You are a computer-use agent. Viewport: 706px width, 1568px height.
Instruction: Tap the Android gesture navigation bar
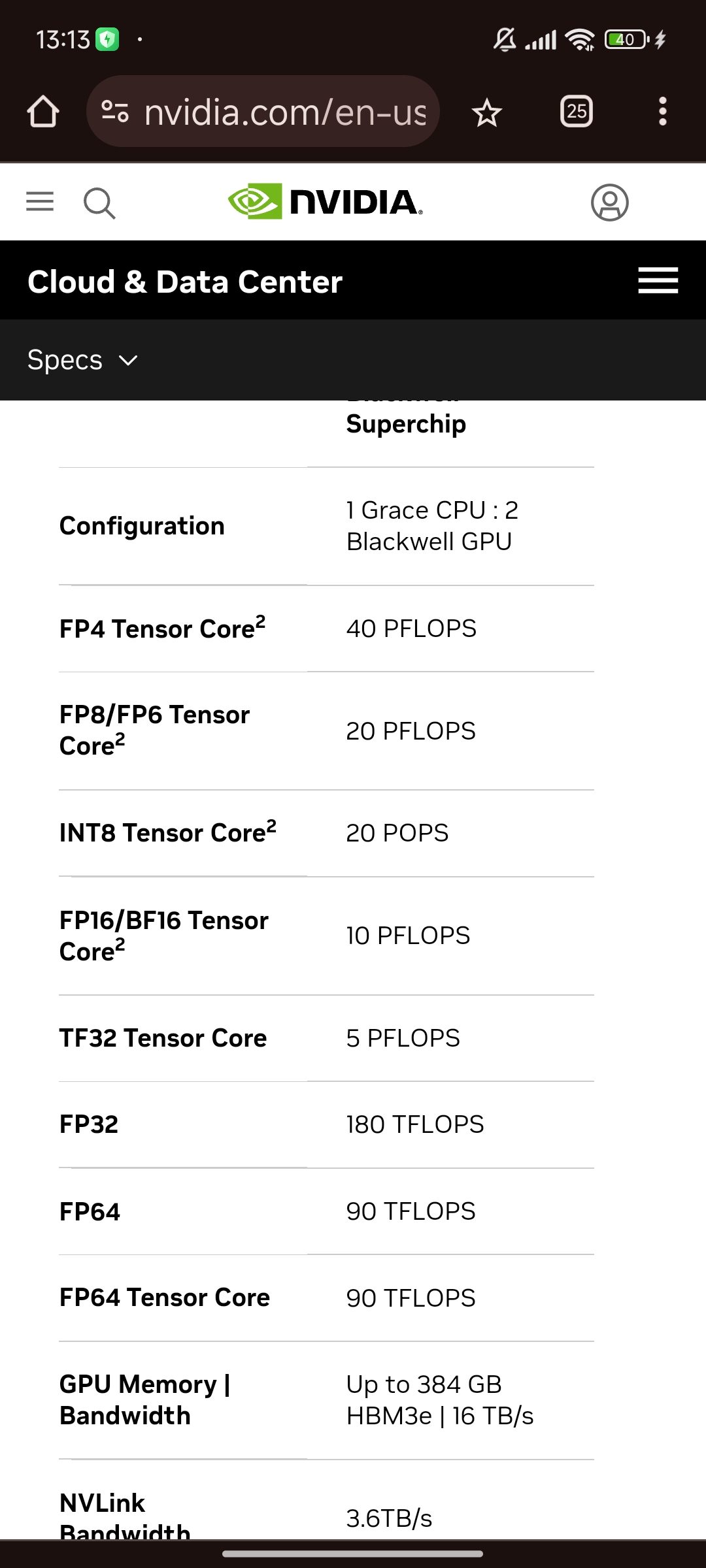click(x=353, y=1553)
